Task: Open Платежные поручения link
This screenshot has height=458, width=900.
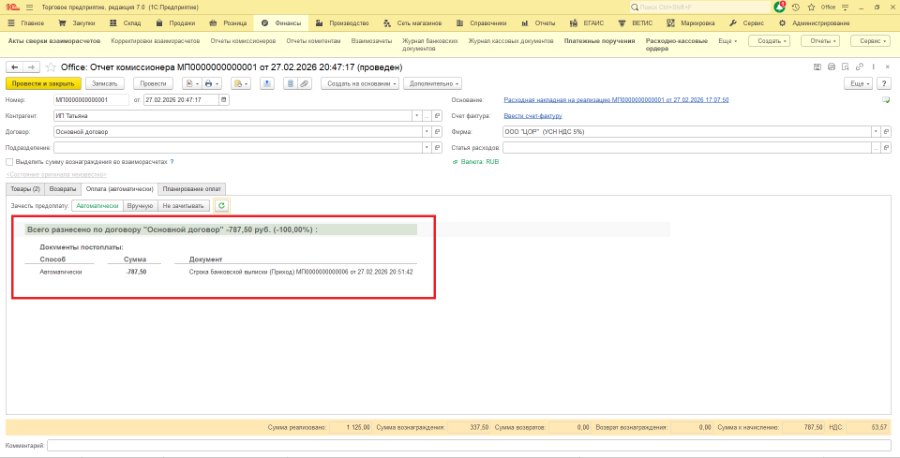Action: click(599, 41)
